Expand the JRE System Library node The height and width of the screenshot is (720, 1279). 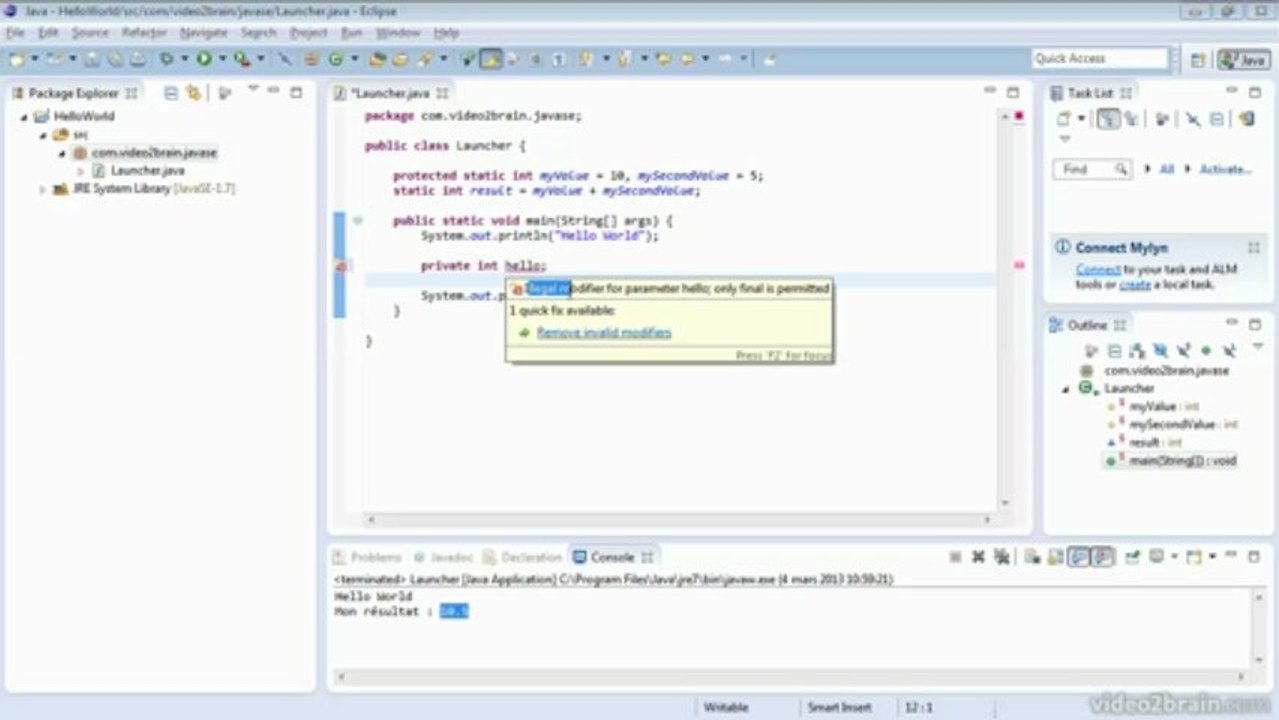click(42, 190)
